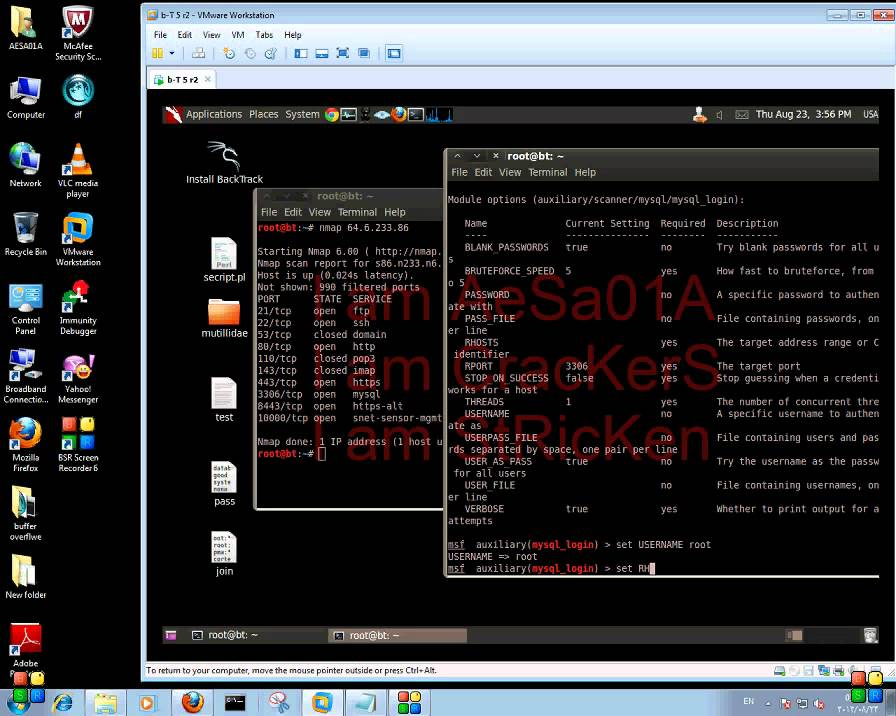
Task: Click the show desktop button in BackTrack panel
Action: (x=170, y=635)
